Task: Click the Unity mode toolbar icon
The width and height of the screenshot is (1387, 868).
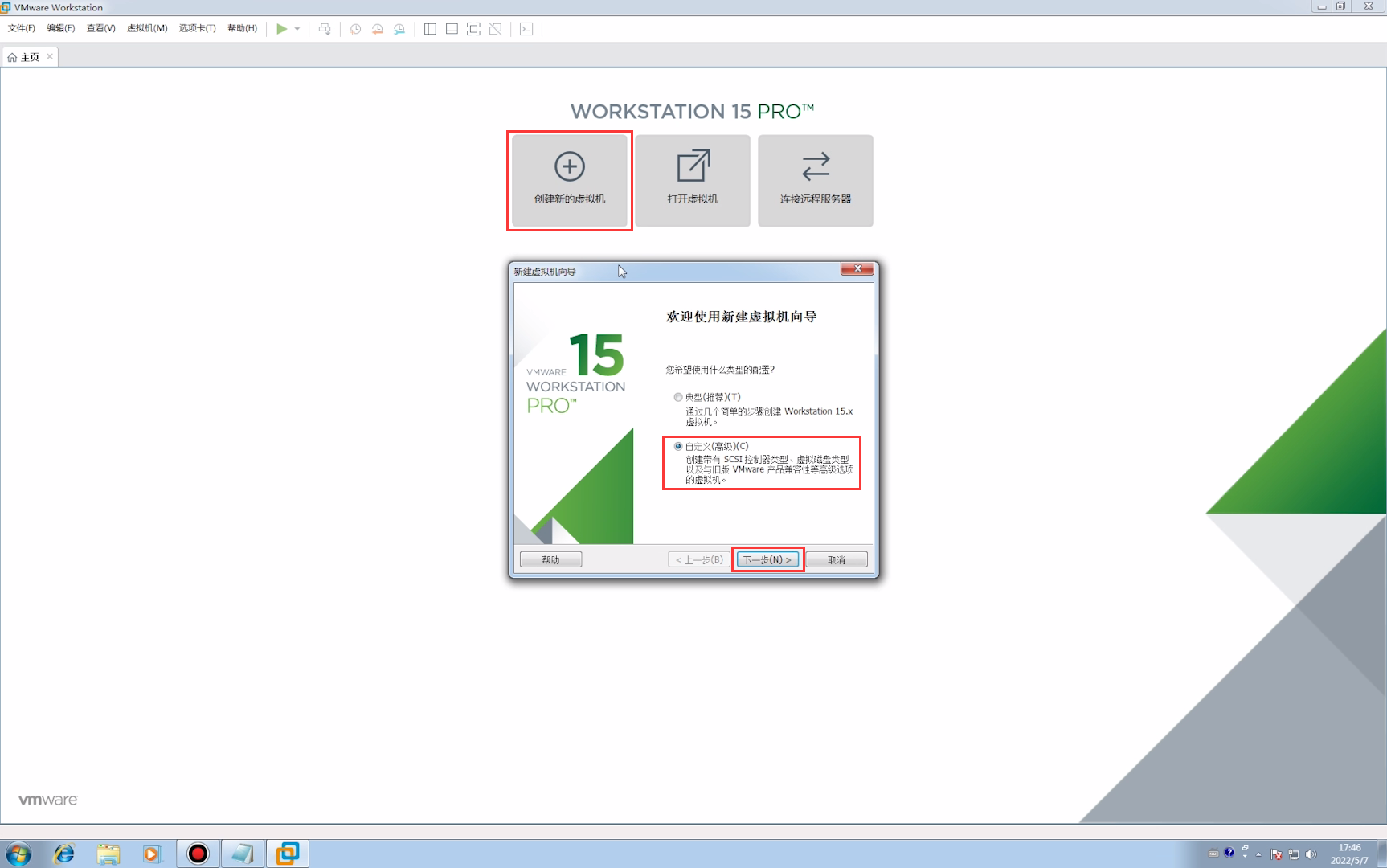Action: pyautogui.click(x=495, y=29)
